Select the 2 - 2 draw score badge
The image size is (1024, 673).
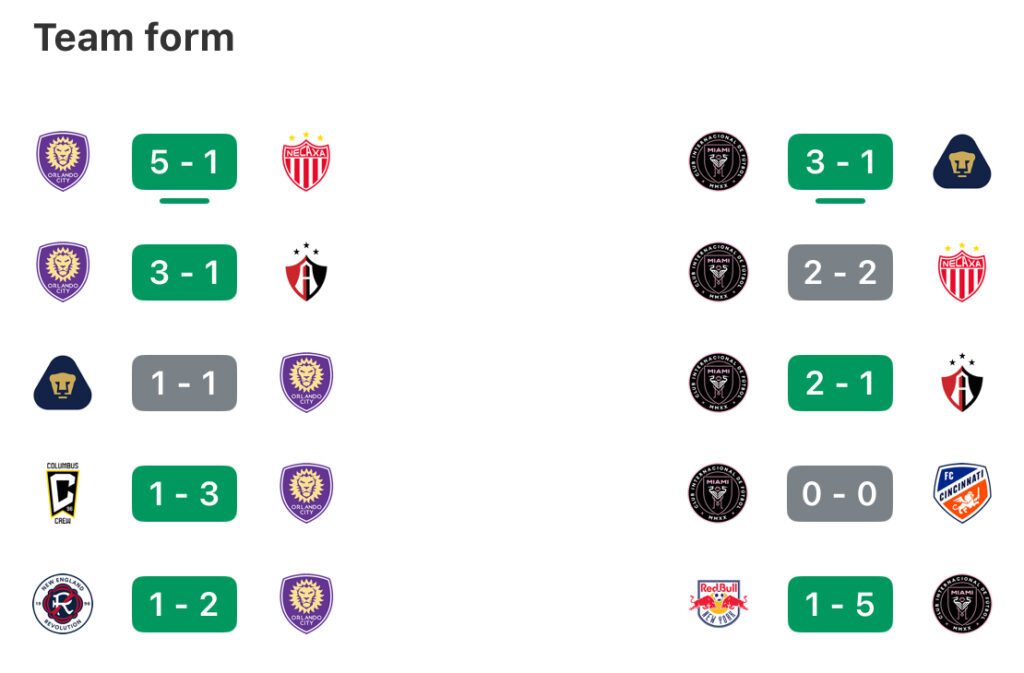840,272
